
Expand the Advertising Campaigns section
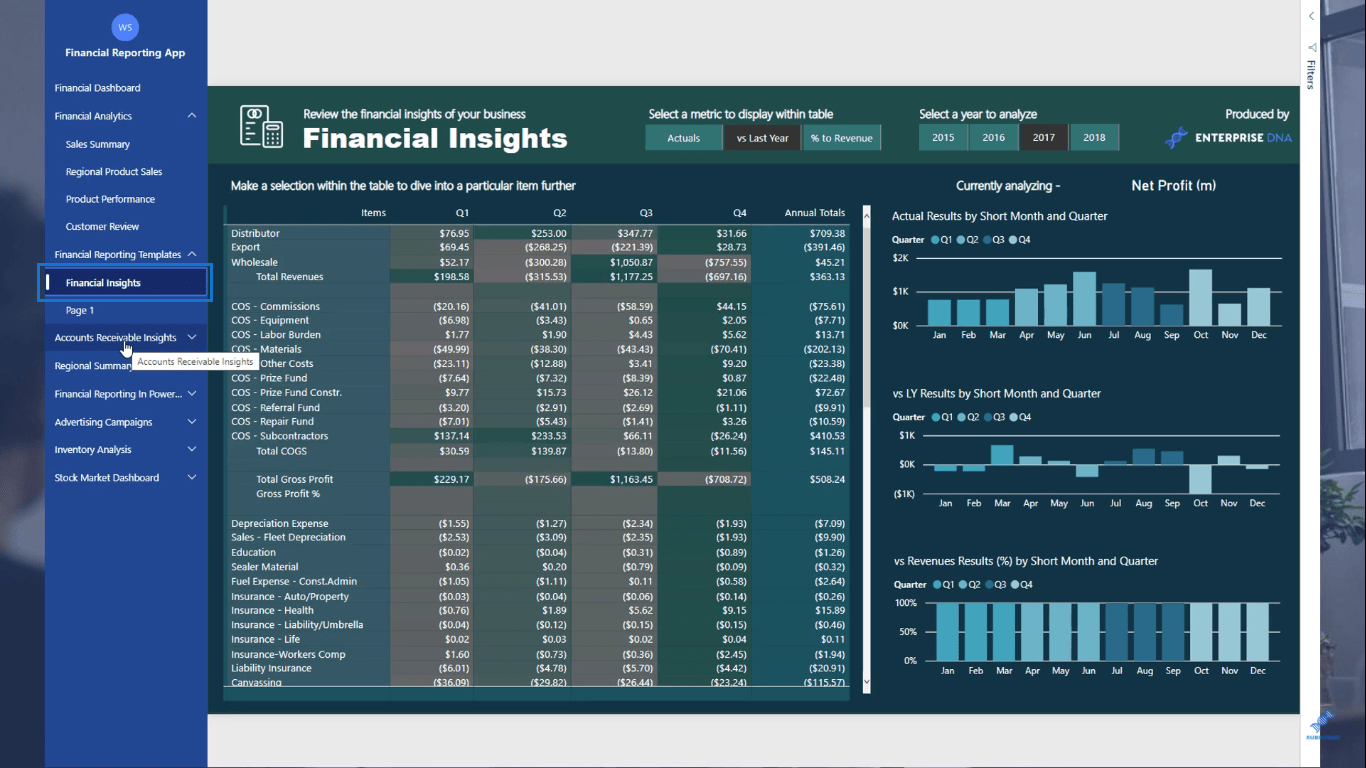coord(192,422)
